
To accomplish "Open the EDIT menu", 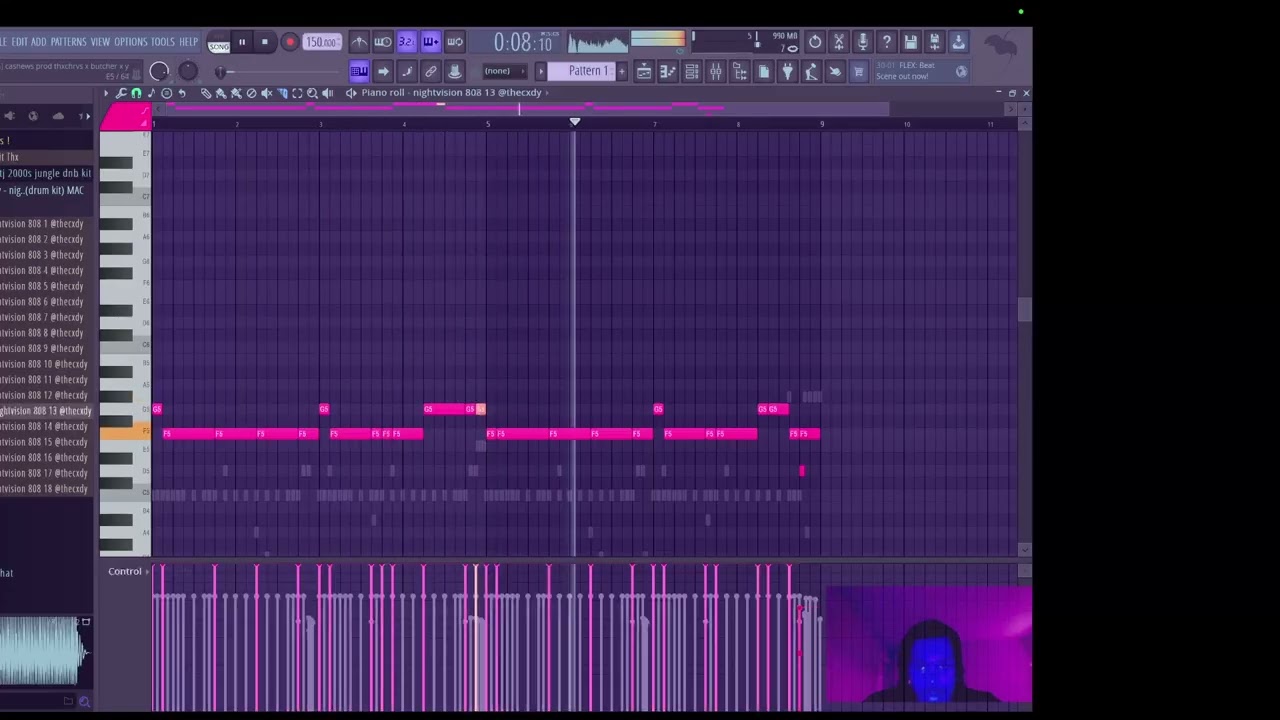I will (19, 42).
